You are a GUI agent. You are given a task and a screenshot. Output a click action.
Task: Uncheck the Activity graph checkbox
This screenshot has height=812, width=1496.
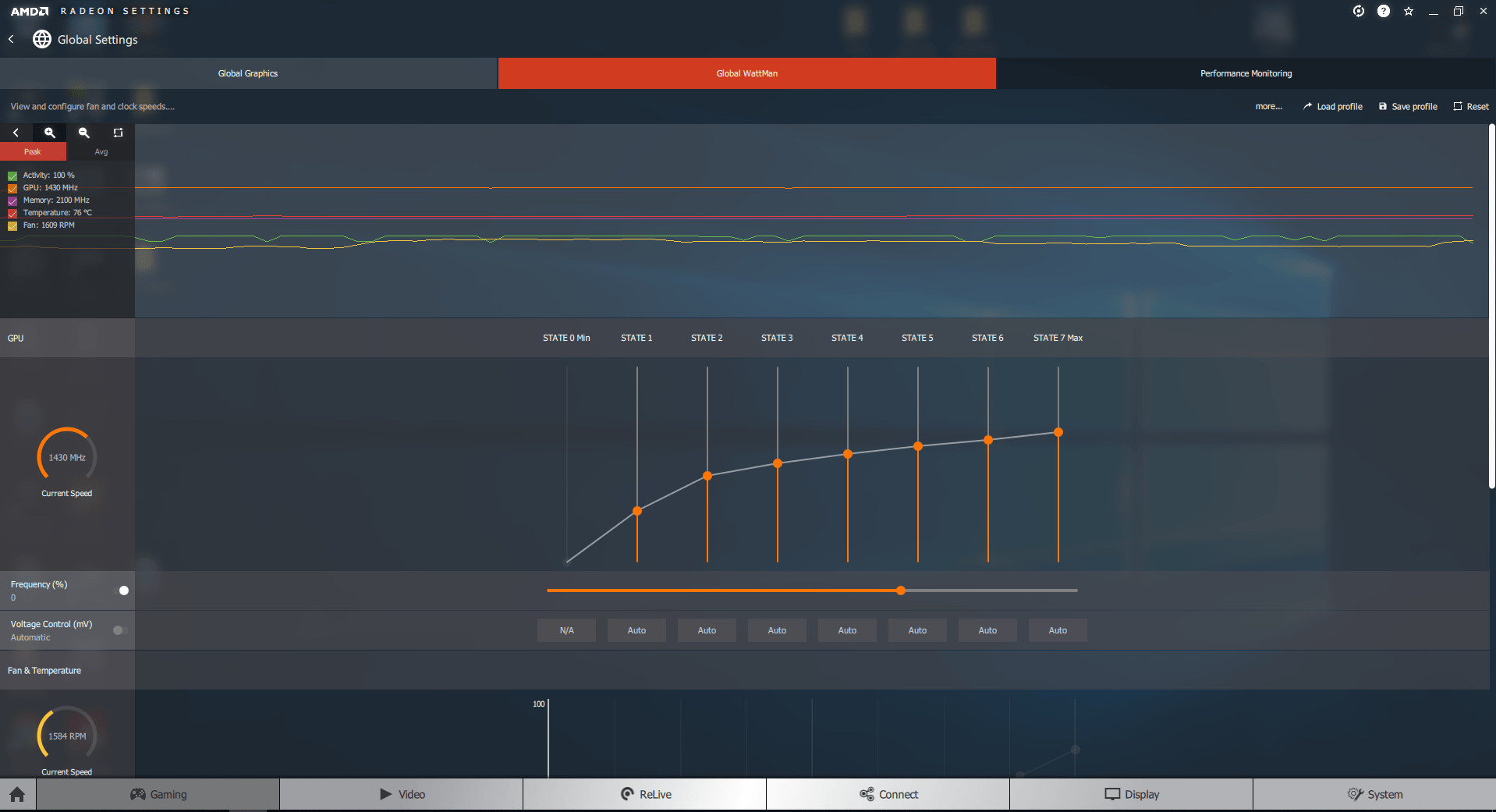(x=12, y=176)
